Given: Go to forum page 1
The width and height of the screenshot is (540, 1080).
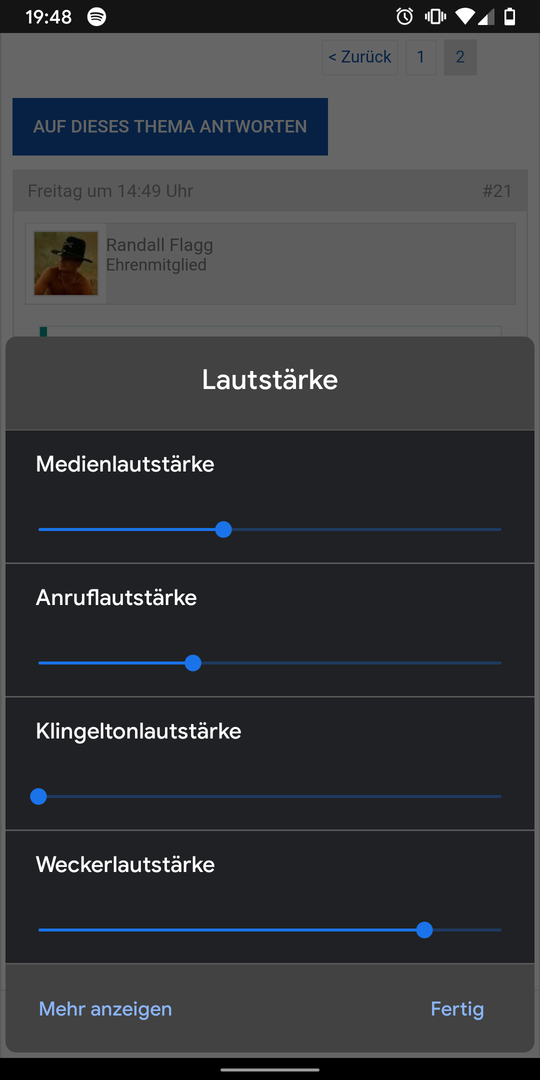Looking at the screenshot, I should point(421,56).
